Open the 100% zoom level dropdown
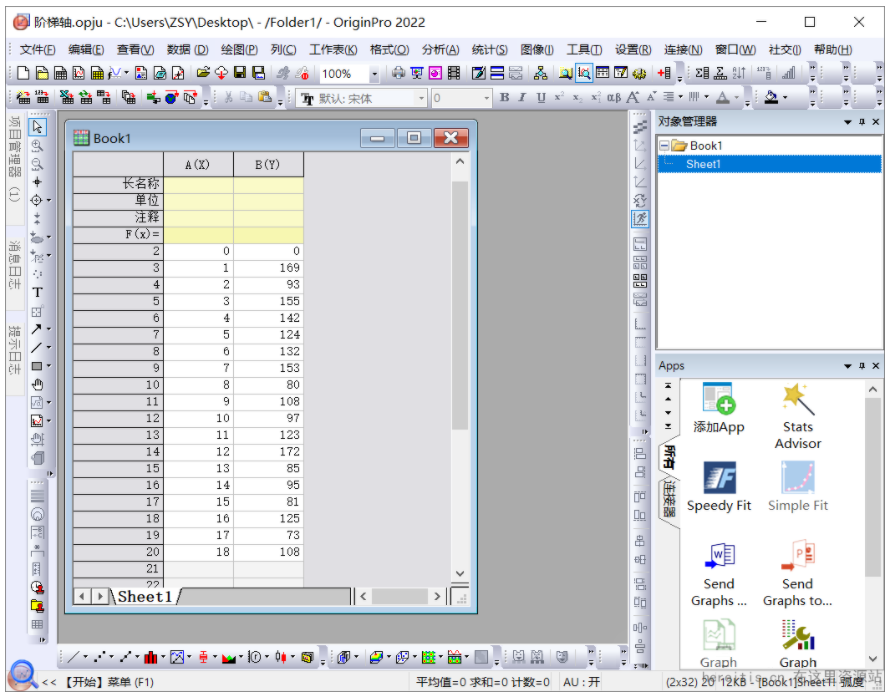 coord(374,74)
